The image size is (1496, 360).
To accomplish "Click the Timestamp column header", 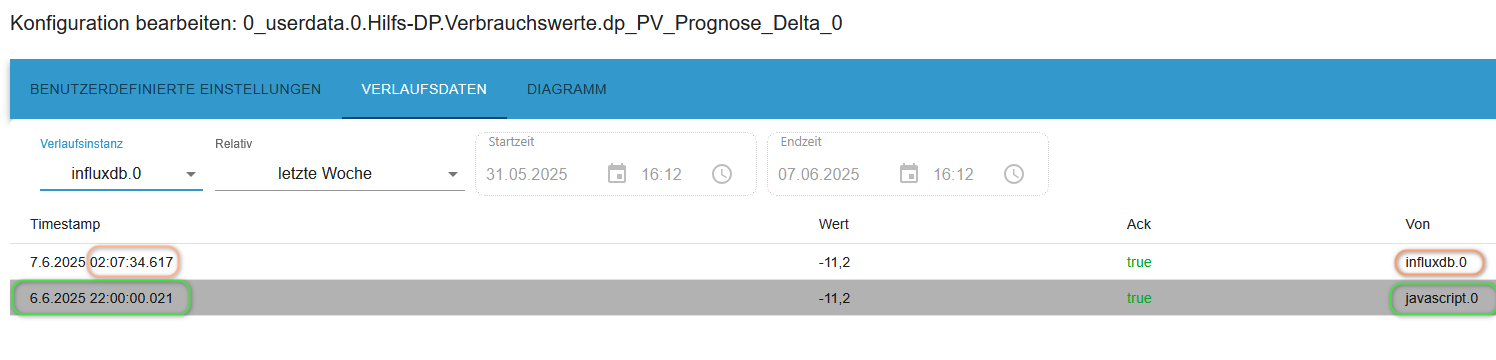I will click(x=65, y=224).
